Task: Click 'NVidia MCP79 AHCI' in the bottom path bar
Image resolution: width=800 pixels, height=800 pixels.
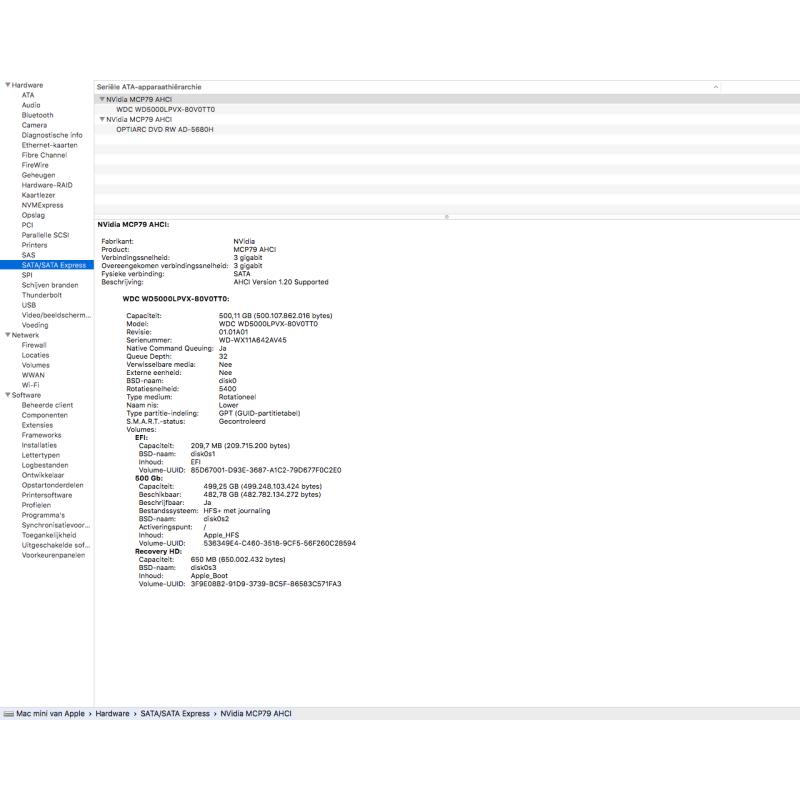Action: pos(256,714)
